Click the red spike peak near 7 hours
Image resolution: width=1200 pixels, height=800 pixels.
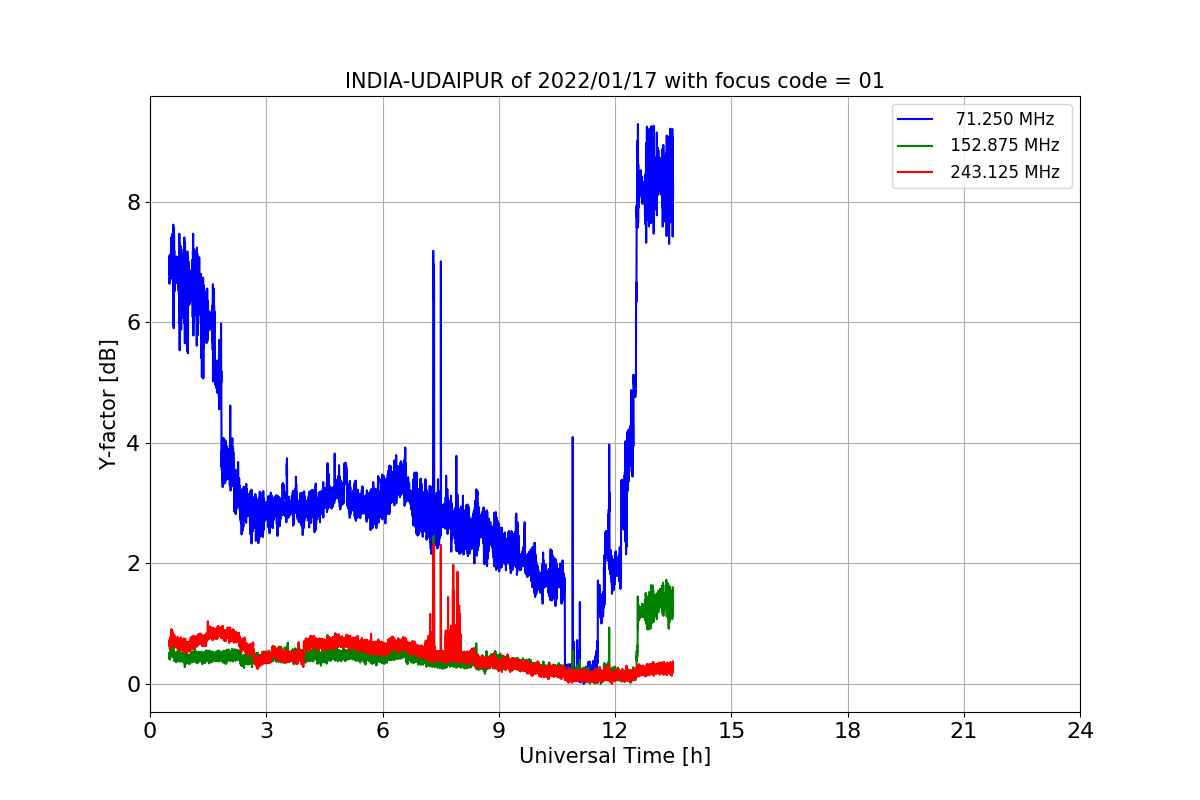pos(433,545)
